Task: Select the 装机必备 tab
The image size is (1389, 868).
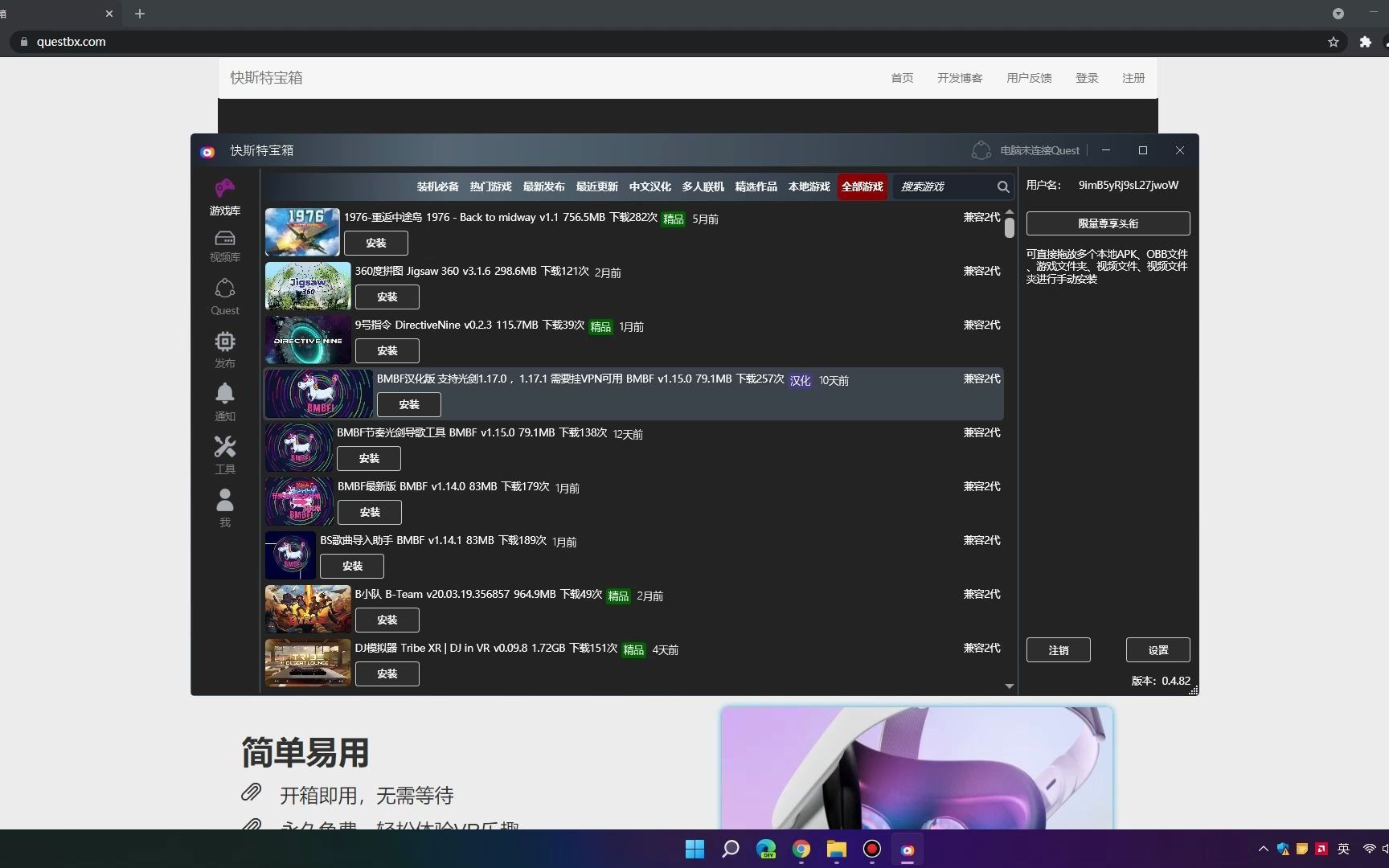Action: pyautogui.click(x=437, y=186)
